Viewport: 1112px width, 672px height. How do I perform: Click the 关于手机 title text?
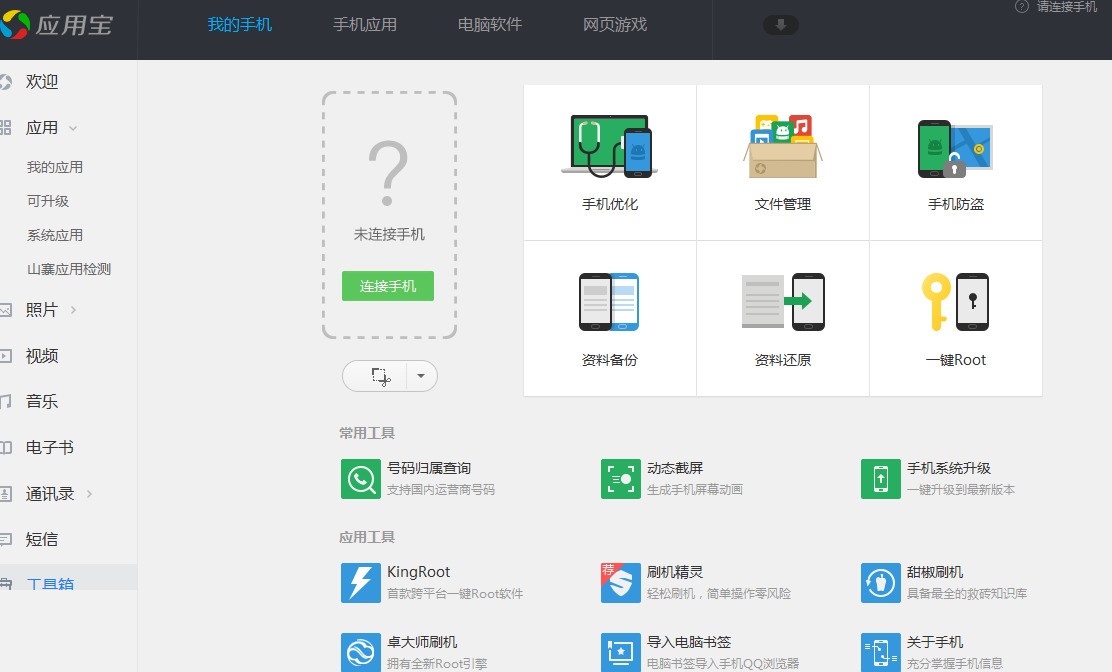point(935,642)
